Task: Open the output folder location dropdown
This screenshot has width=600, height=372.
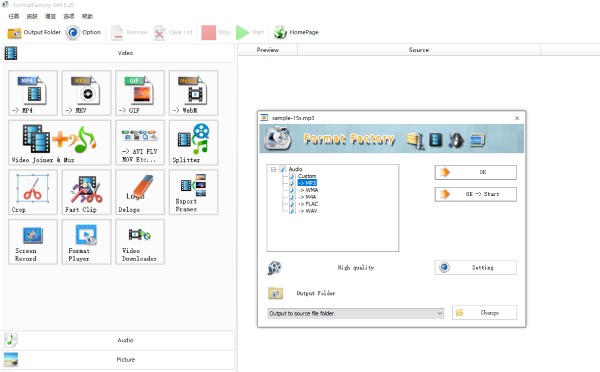Action: pyautogui.click(x=356, y=313)
